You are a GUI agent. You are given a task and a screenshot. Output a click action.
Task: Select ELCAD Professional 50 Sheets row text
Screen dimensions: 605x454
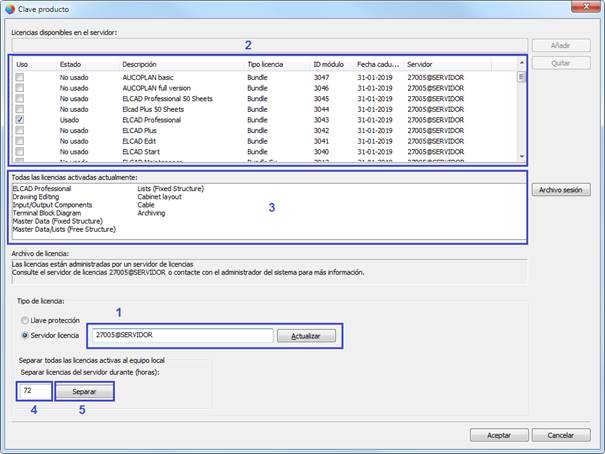tap(167, 99)
